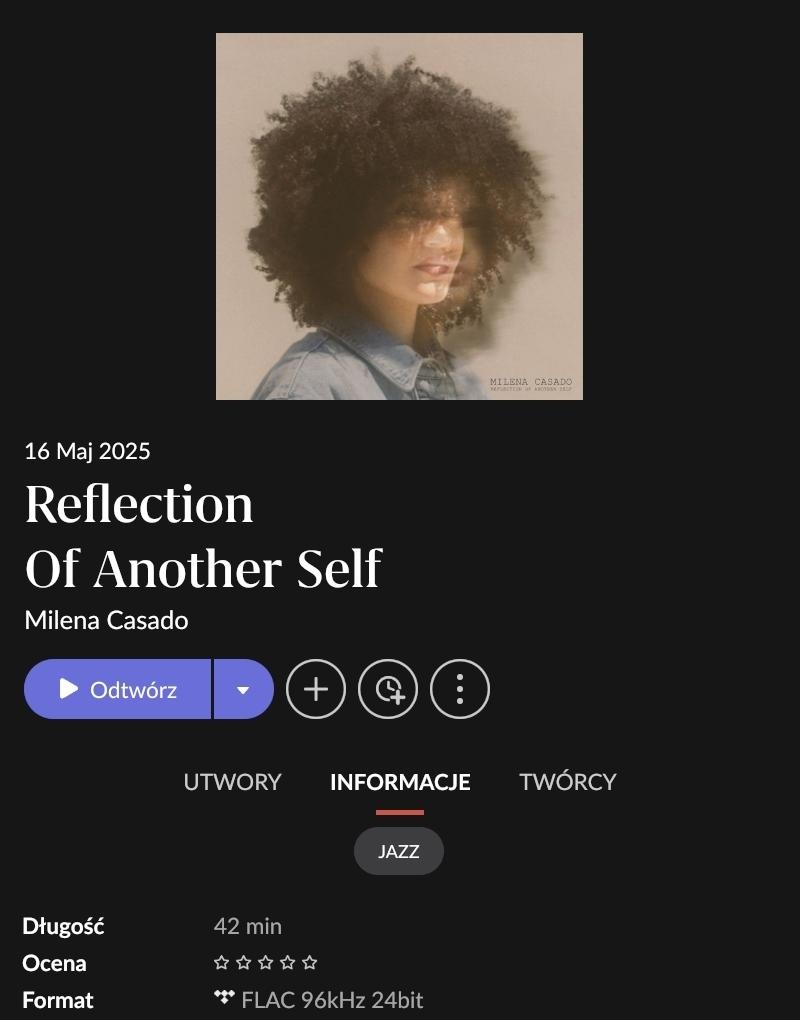
Task: Rate album with fifth star
Action: pos(310,962)
